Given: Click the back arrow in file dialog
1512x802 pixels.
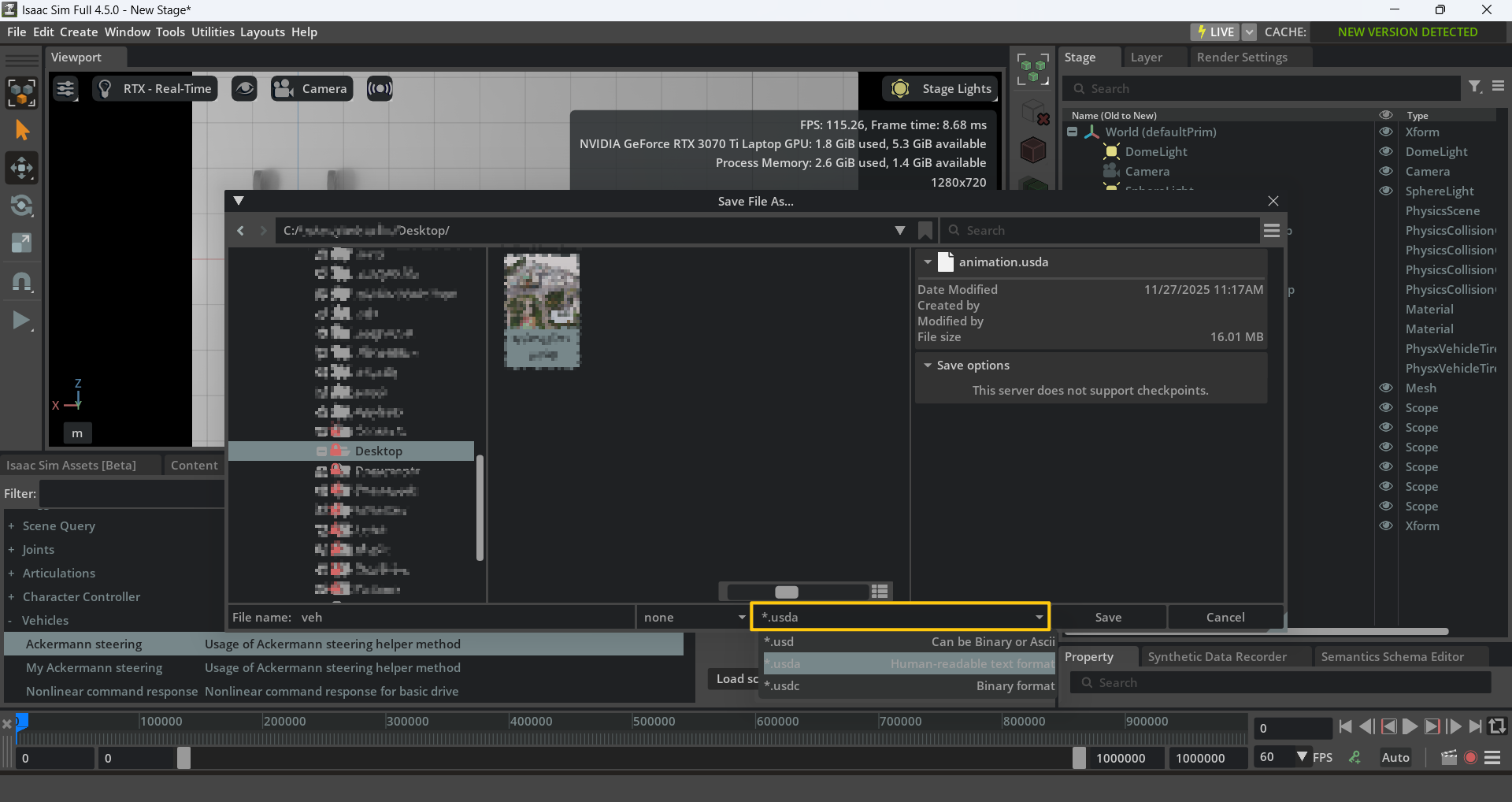Looking at the screenshot, I should (x=241, y=231).
